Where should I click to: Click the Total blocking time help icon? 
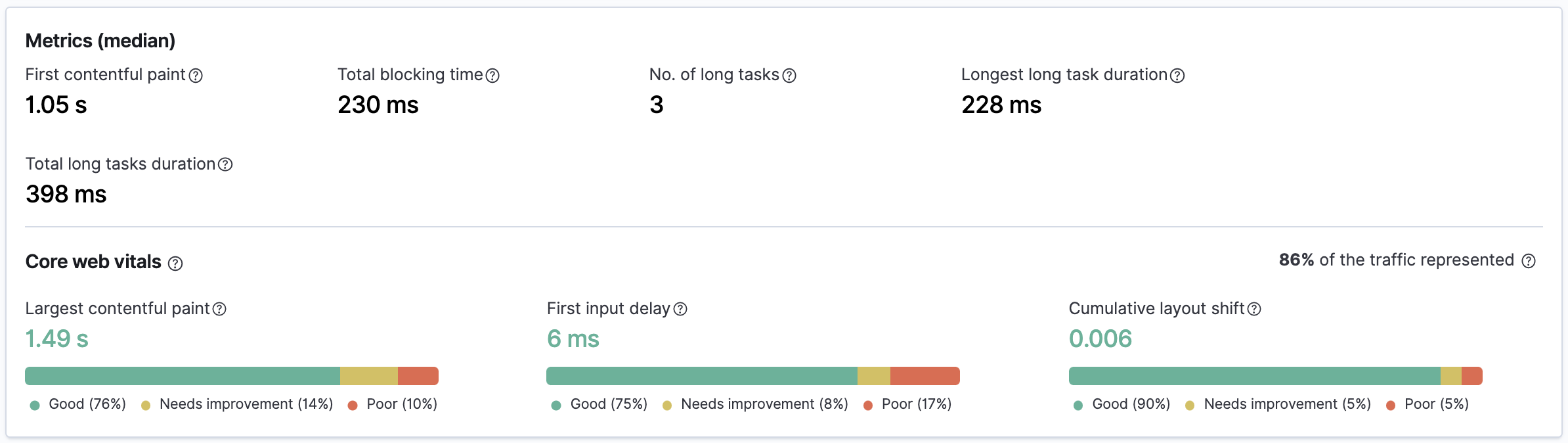tap(491, 75)
